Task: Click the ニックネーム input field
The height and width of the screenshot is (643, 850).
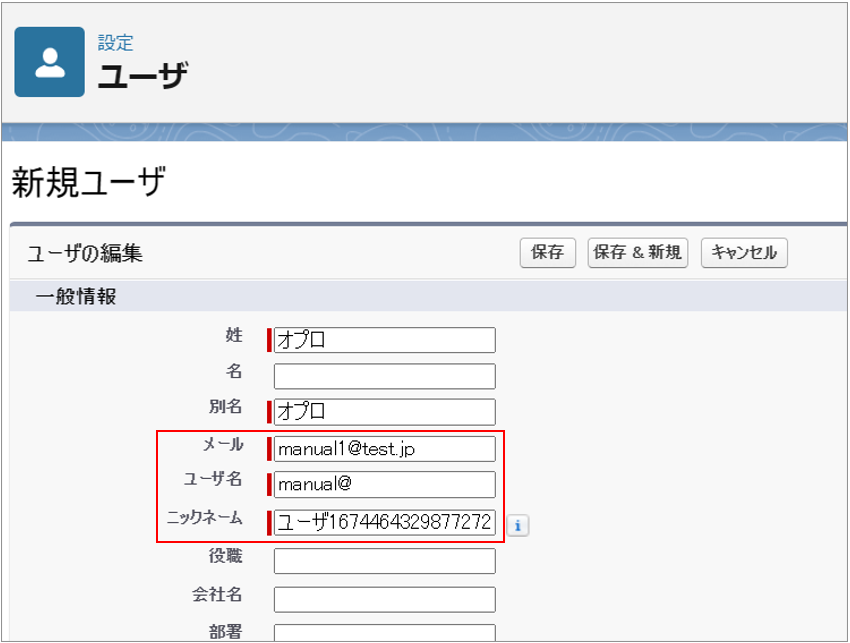Action: click(x=384, y=522)
